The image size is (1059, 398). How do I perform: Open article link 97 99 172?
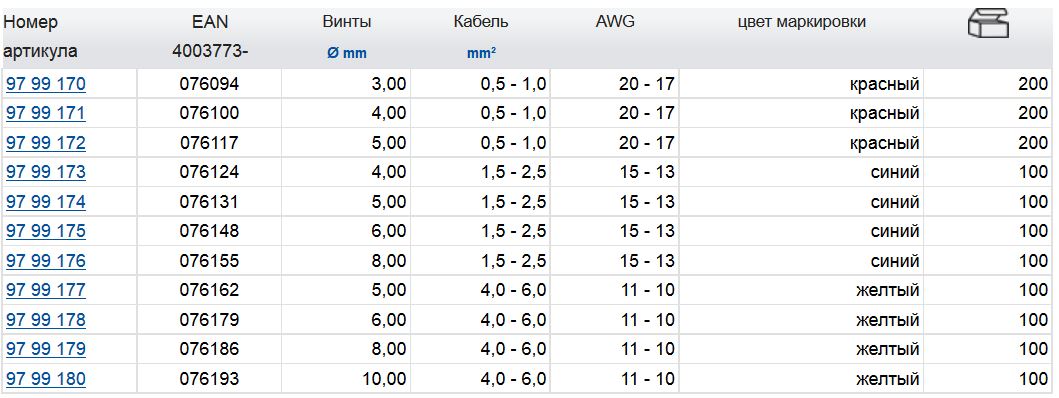[46, 143]
